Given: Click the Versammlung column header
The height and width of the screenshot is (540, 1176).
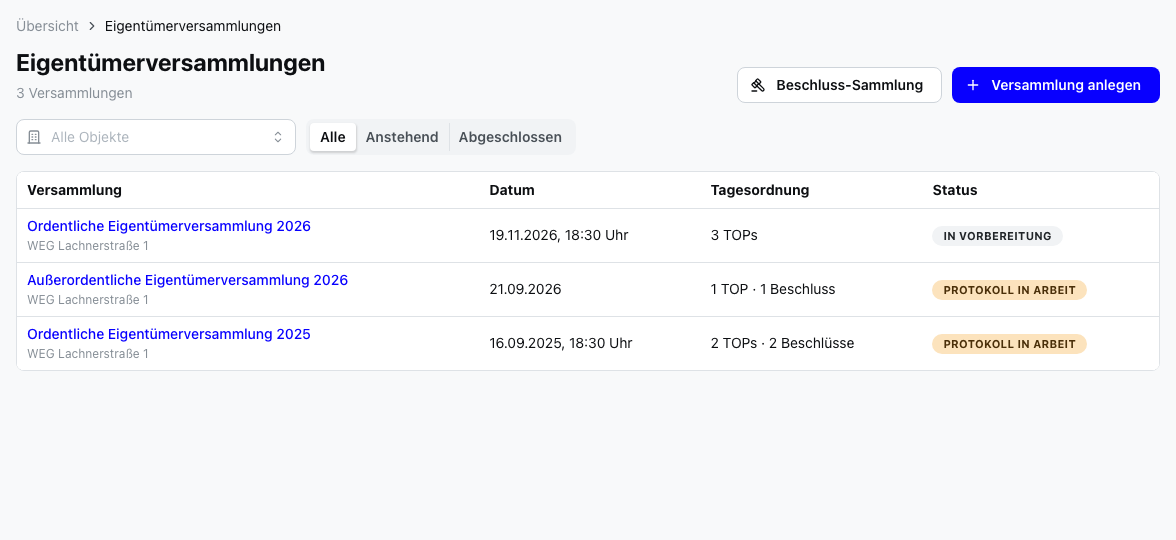Looking at the screenshot, I should [x=74, y=190].
